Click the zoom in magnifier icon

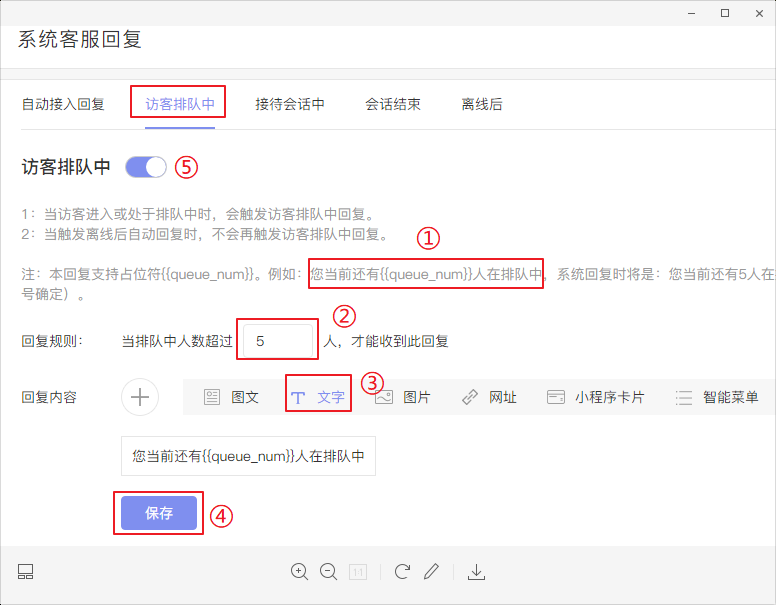click(299, 572)
